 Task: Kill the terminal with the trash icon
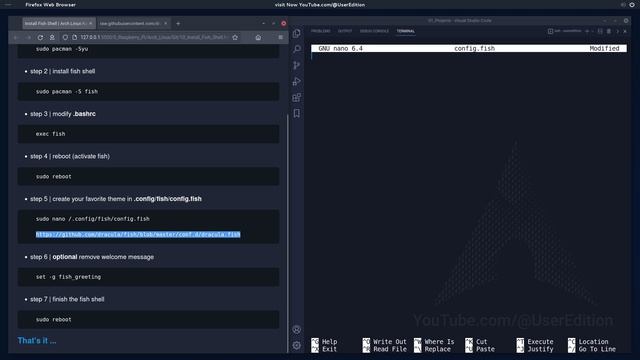[x=609, y=31]
